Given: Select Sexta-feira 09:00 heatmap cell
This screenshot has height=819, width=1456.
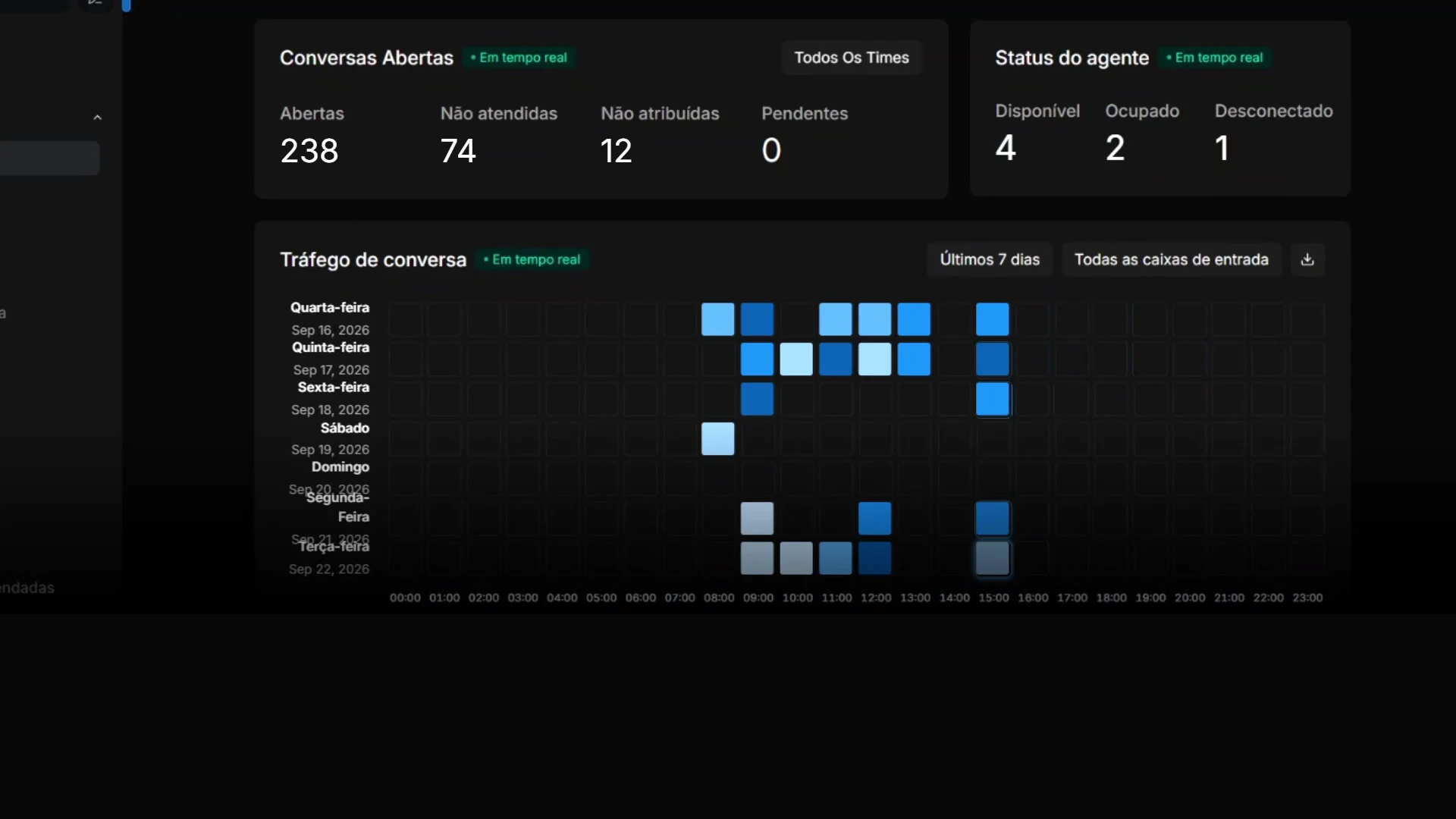Looking at the screenshot, I should (x=757, y=399).
